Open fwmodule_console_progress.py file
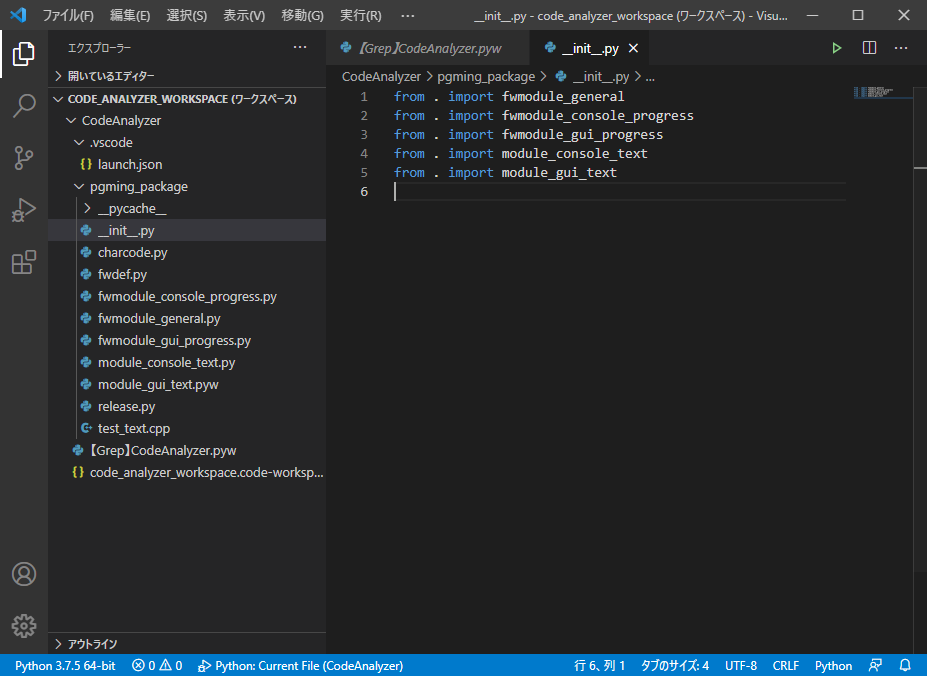Screen dimensions: 927x676 187,296
